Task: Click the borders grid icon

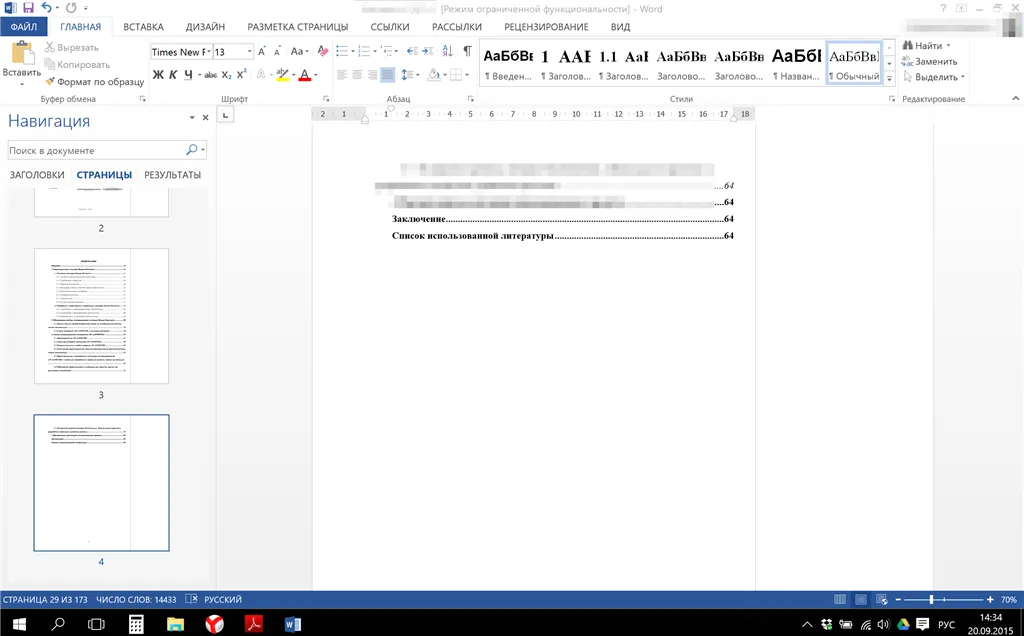Action: 456,75
